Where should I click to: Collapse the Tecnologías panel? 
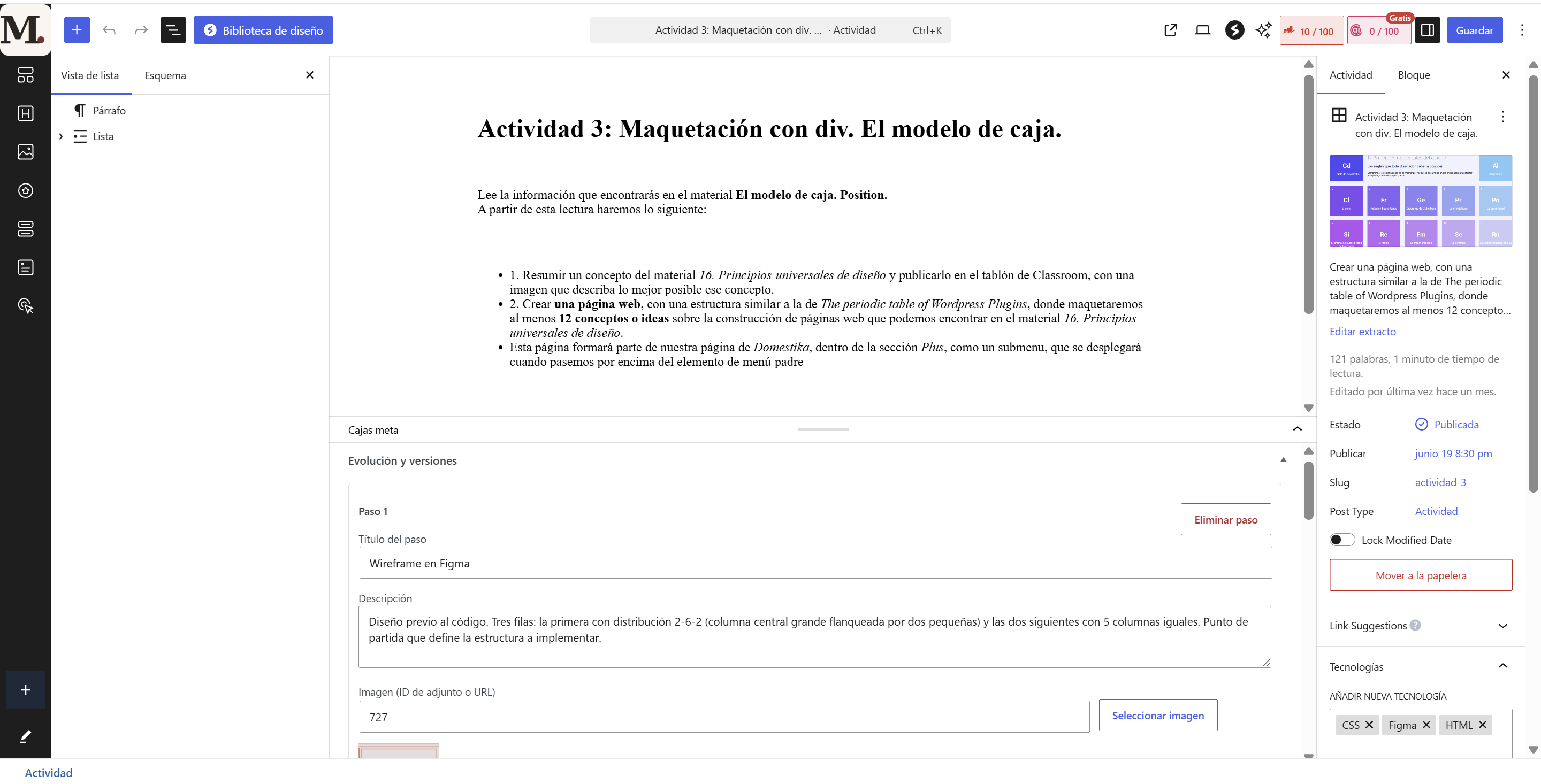point(1502,666)
